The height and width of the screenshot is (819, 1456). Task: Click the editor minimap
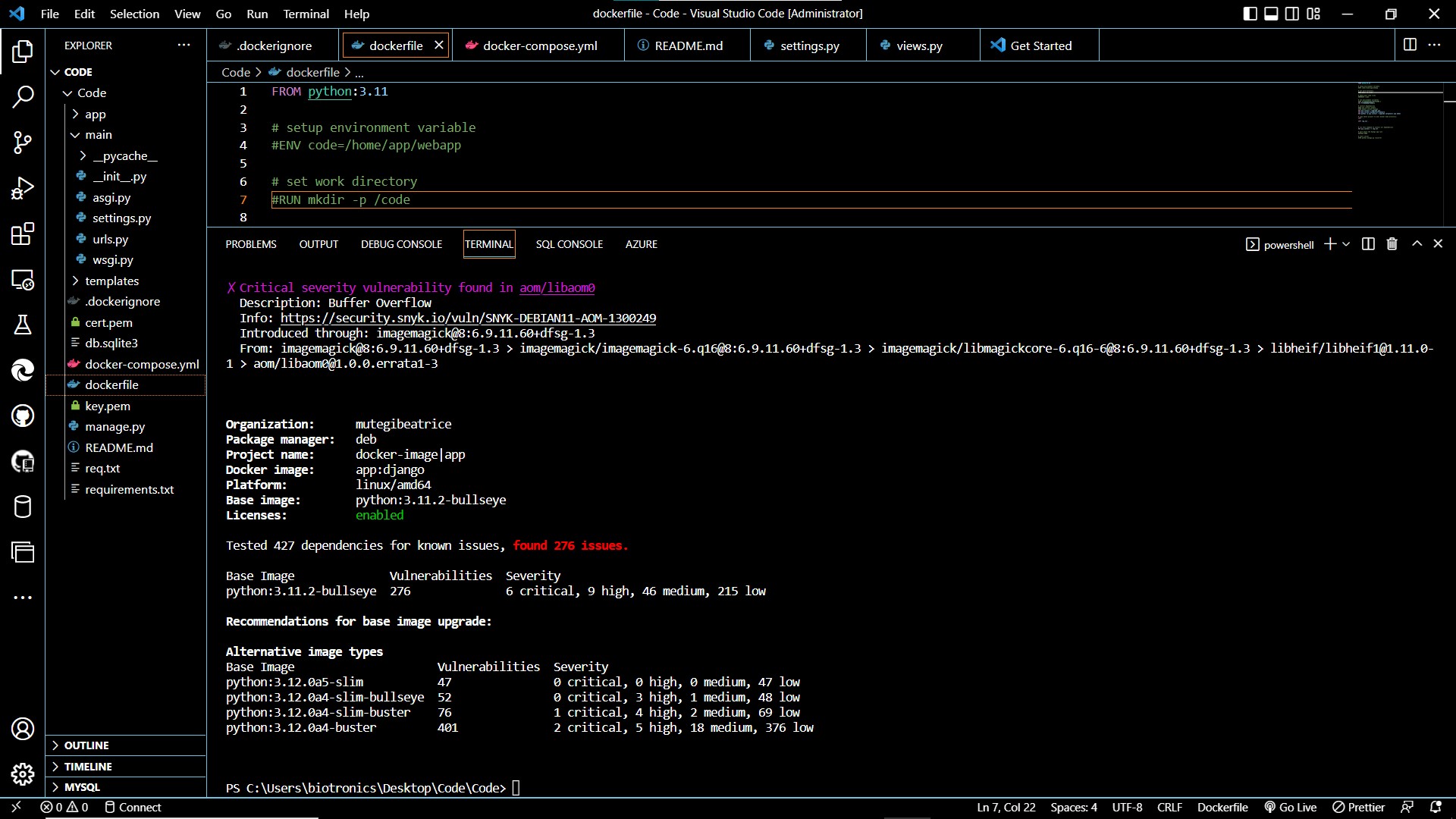click(1399, 111)
